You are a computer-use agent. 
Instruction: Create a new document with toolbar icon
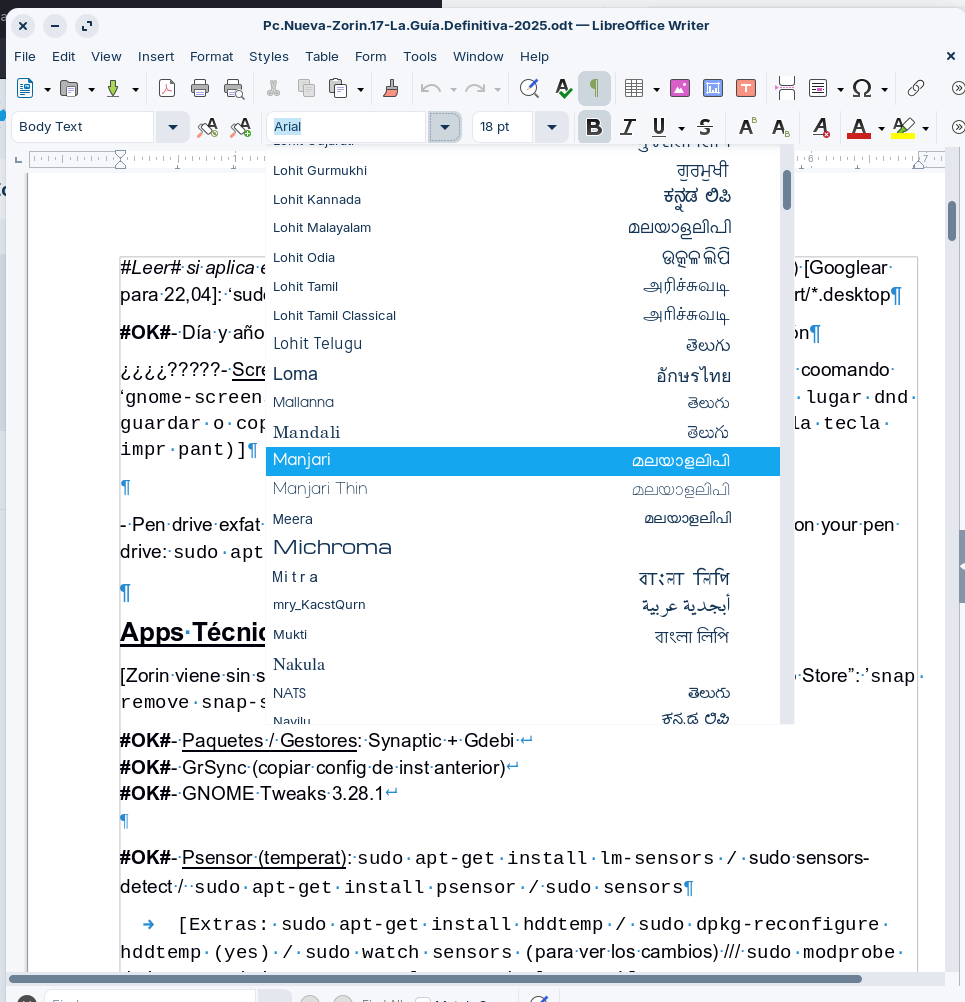[x=25, y=88]
